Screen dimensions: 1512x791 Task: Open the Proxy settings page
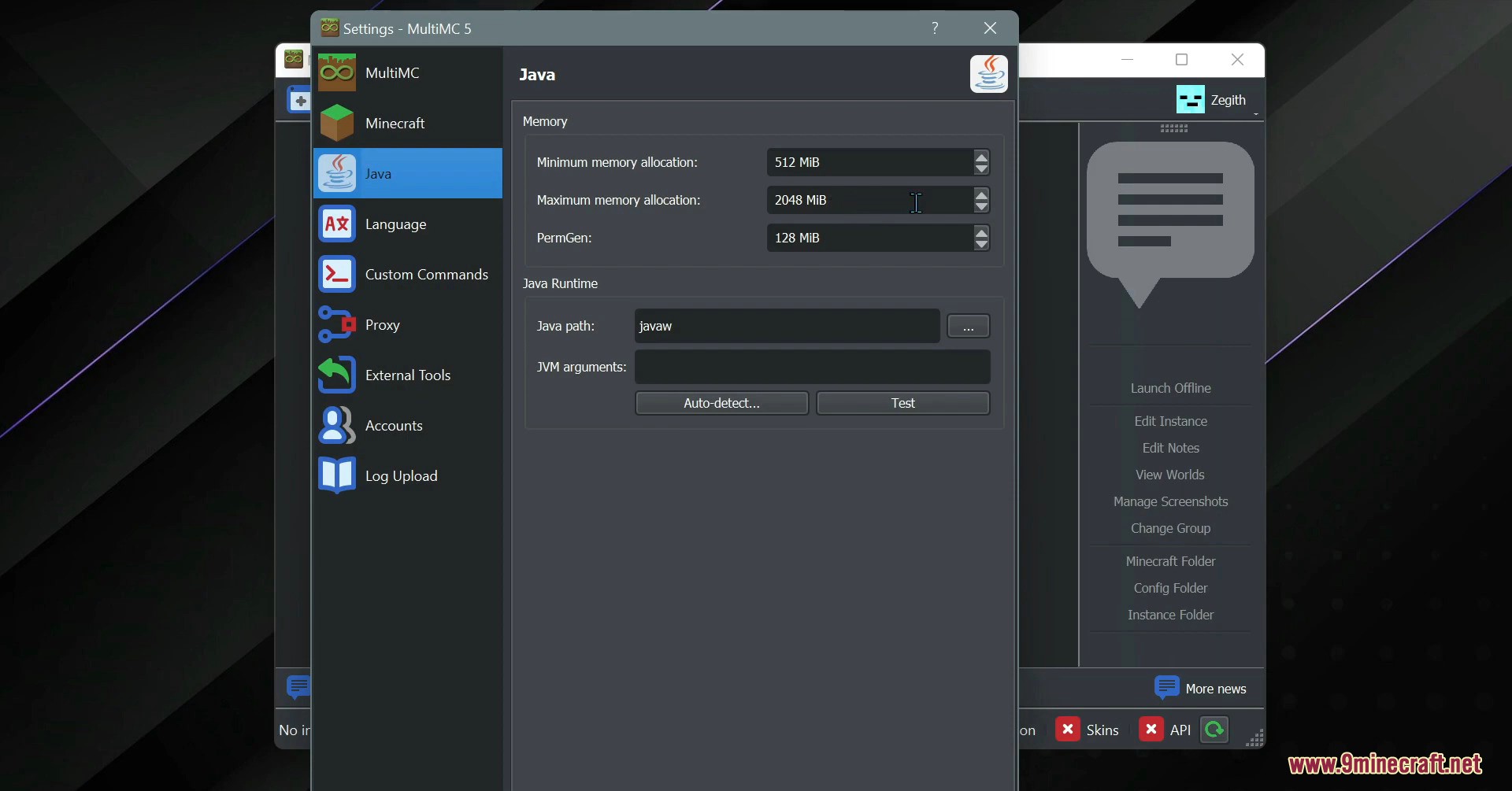tap(408, 324)
